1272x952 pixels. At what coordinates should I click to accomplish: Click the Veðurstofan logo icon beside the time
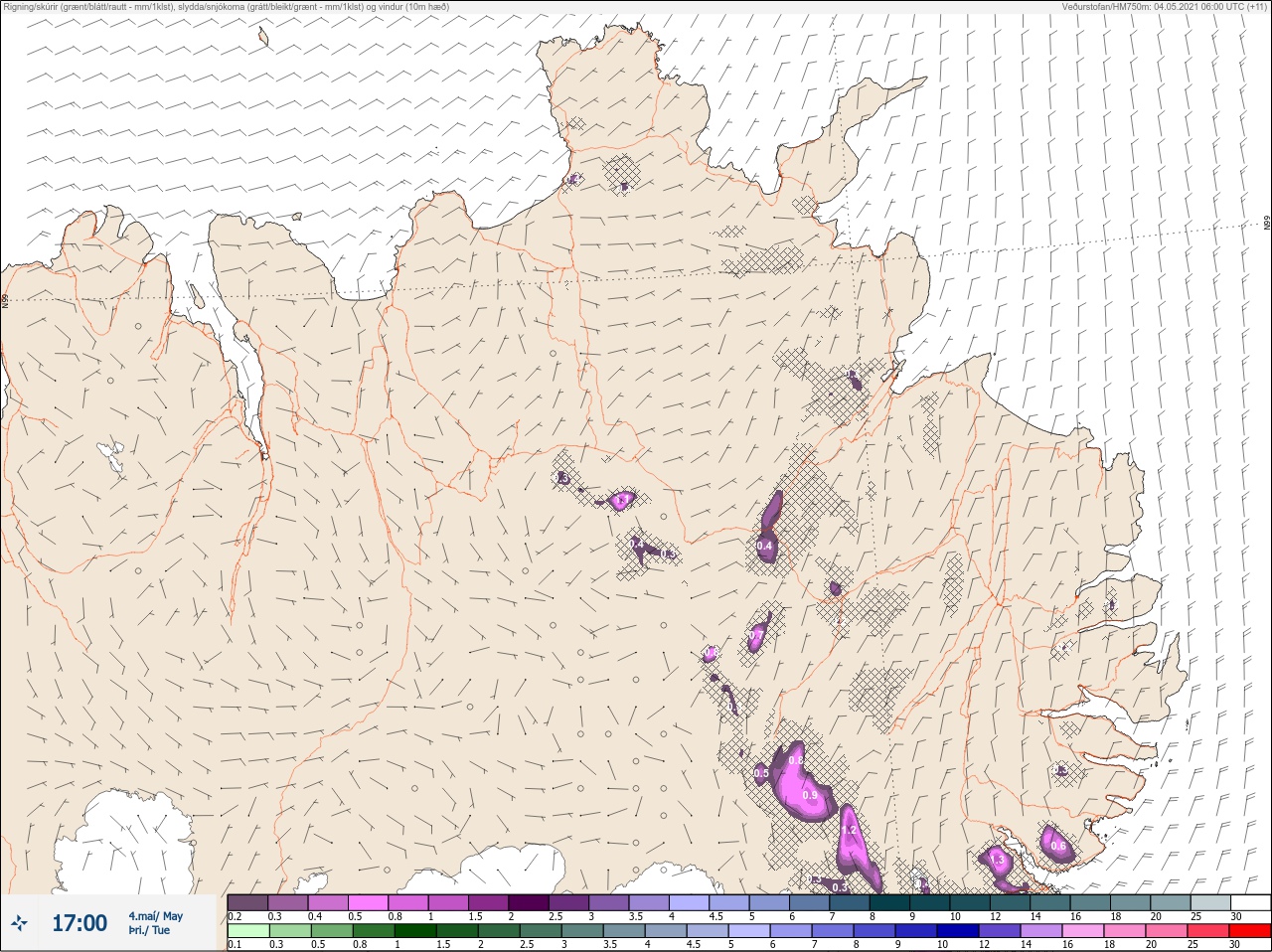click(x=19, y=924)
